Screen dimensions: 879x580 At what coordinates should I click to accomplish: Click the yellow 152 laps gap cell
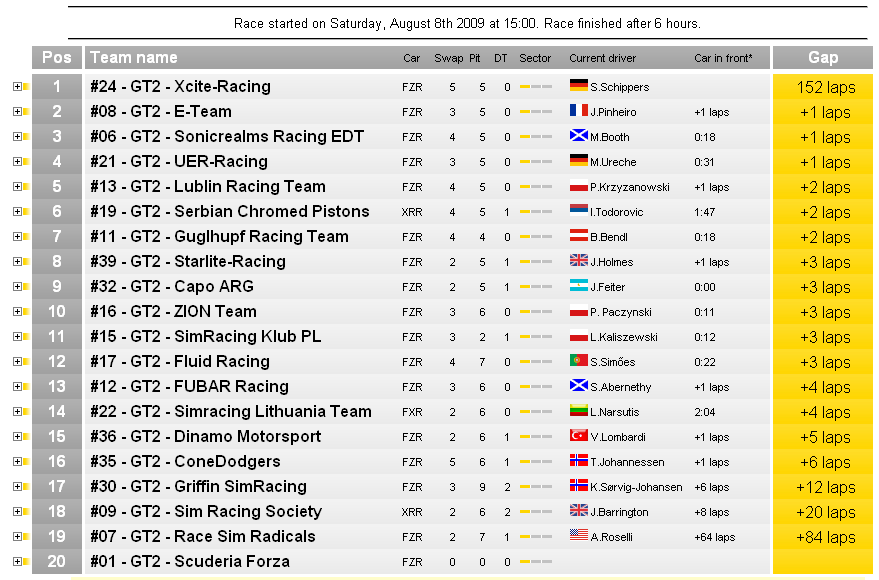pyautogui.click(x=825, y=87)
